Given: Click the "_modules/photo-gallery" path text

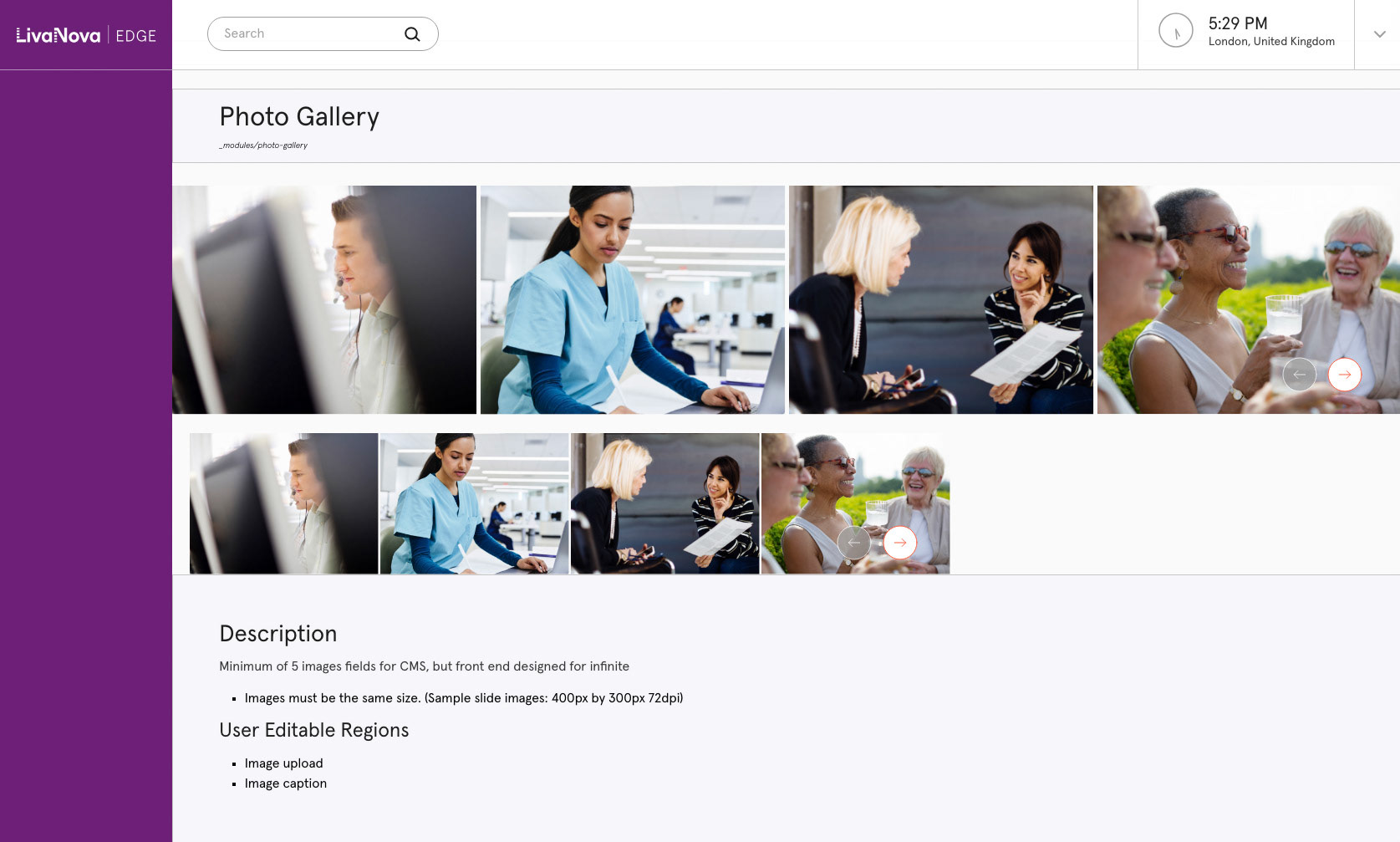Looking at the screenshot, I should click(x=263, y=145).
